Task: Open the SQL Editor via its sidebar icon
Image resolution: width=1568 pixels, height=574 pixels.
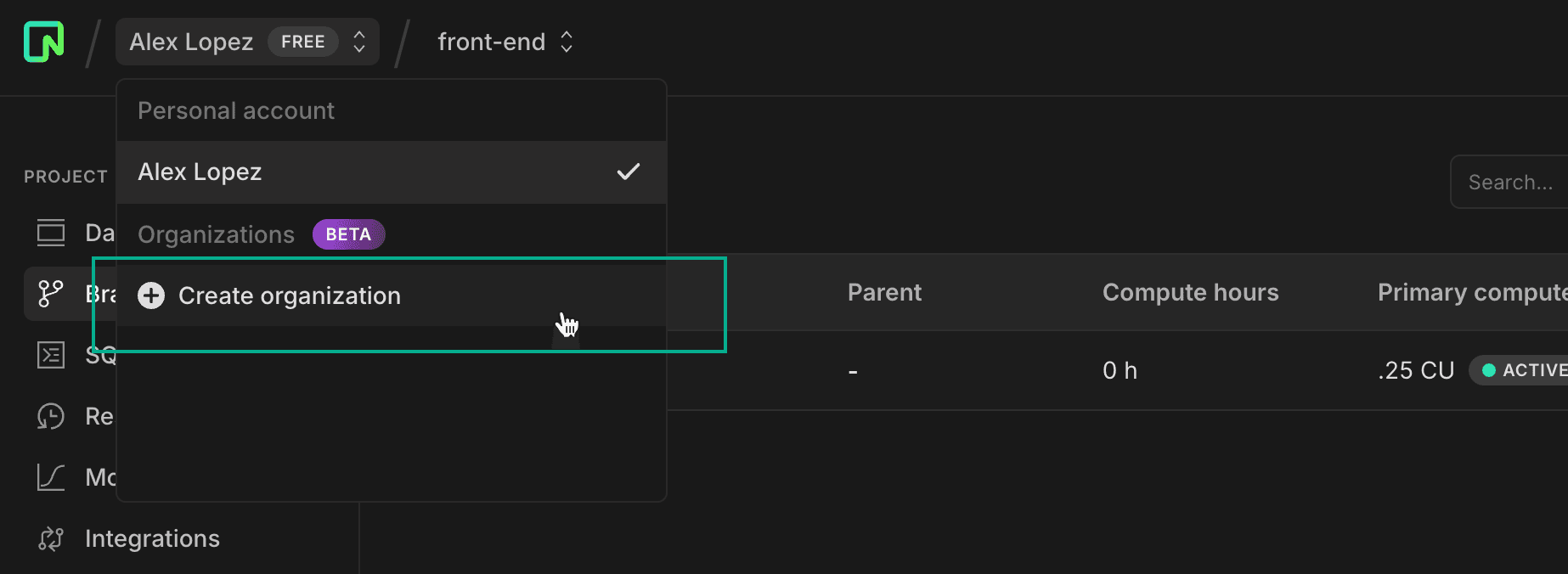Action: [50, 354]
